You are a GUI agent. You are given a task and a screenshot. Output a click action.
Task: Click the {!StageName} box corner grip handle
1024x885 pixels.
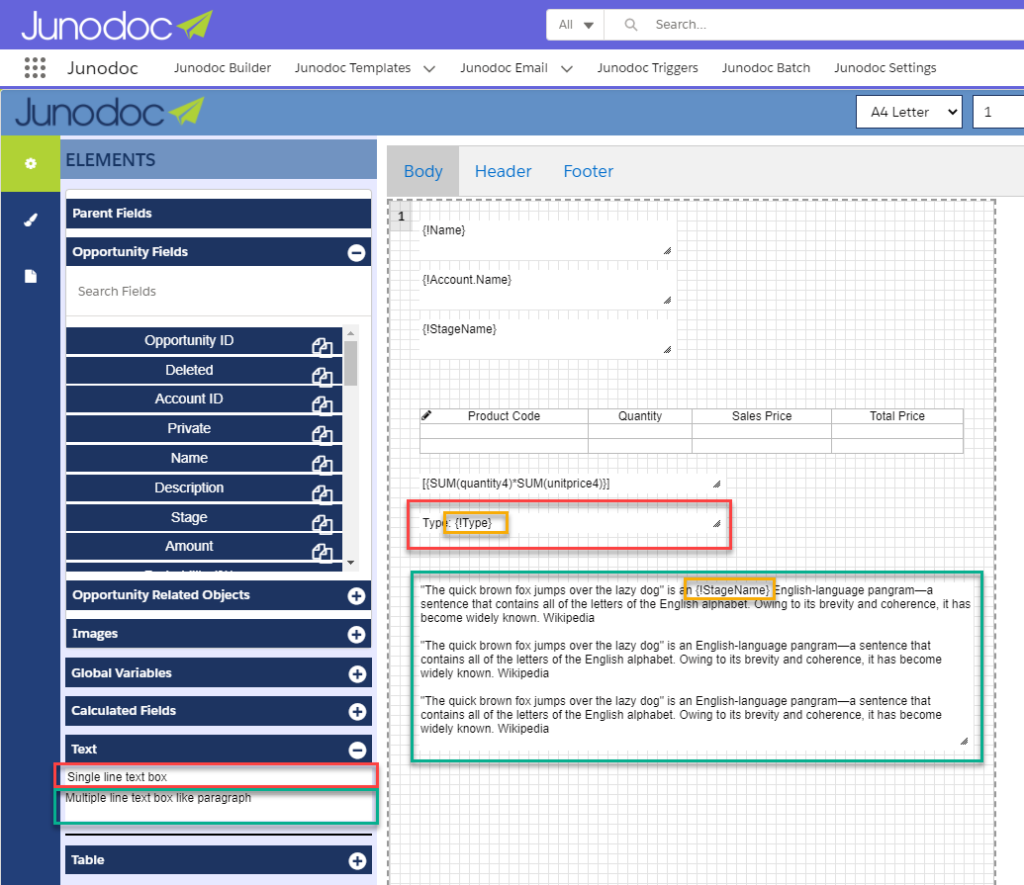coord(667,350)
